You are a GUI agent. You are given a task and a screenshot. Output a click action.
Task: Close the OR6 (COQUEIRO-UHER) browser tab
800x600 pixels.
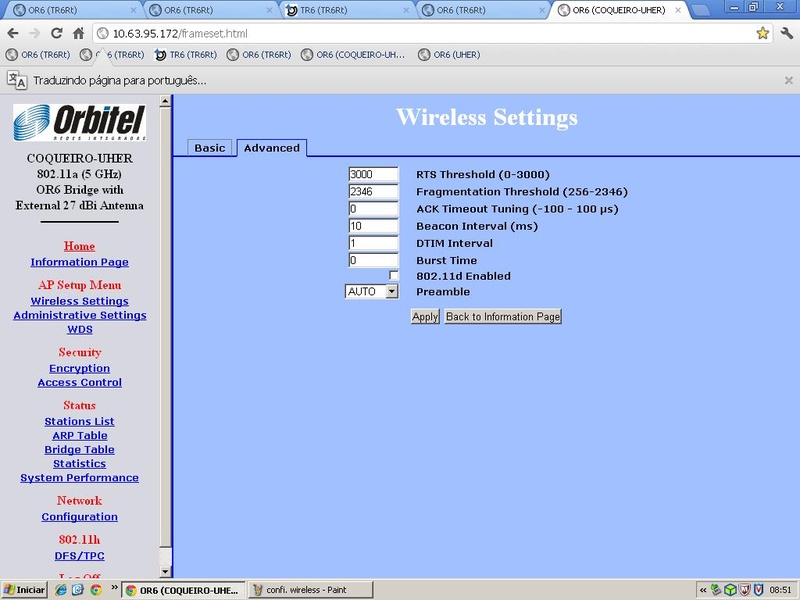678,10
